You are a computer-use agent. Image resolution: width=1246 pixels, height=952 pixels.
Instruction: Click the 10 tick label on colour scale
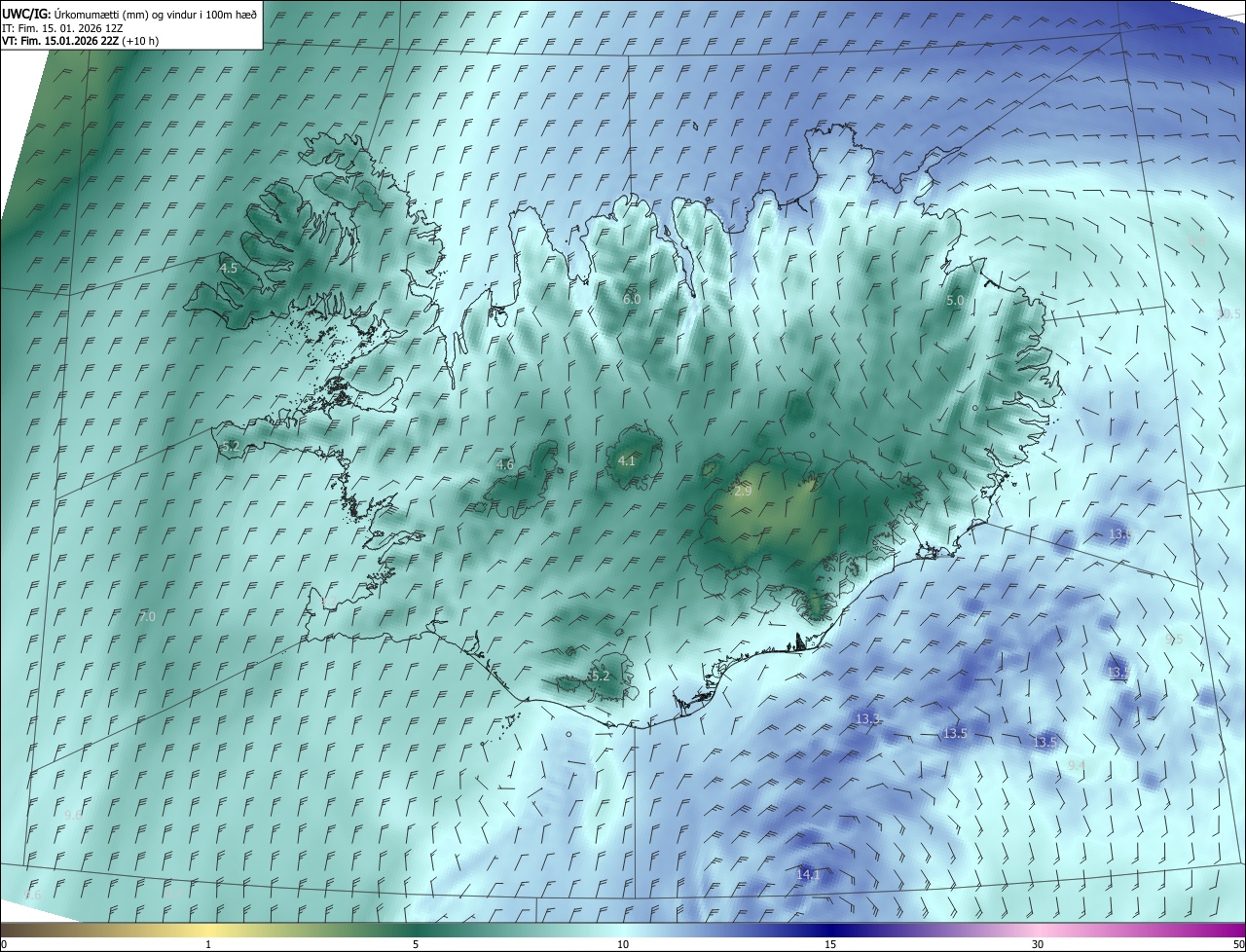click(x=623, y=944)
